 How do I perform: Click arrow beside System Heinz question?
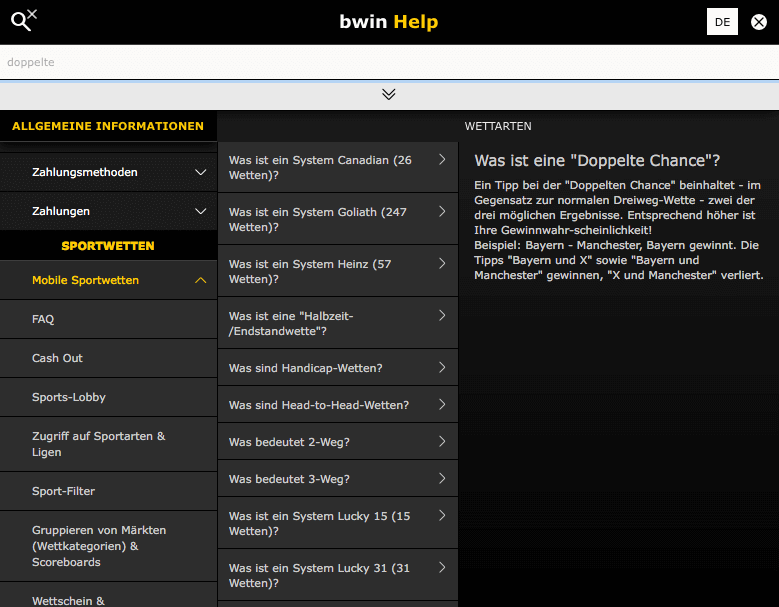pos(442,263)
